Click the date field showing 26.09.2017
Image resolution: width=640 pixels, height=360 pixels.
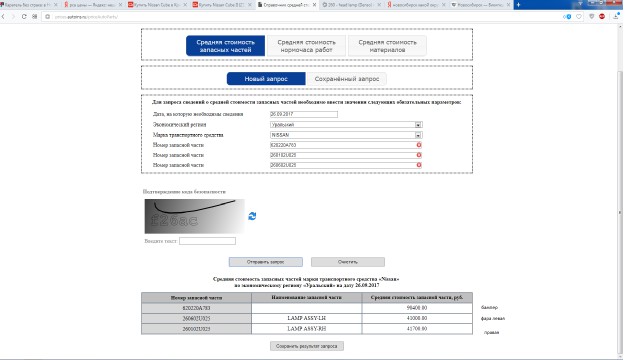point(304,114)
